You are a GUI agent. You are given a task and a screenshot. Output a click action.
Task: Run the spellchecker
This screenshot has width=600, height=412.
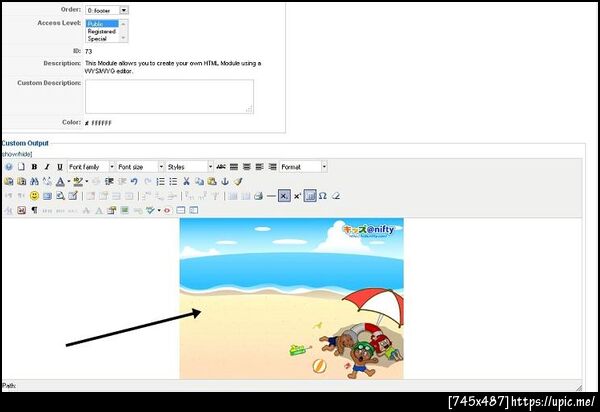coord(150,210)
